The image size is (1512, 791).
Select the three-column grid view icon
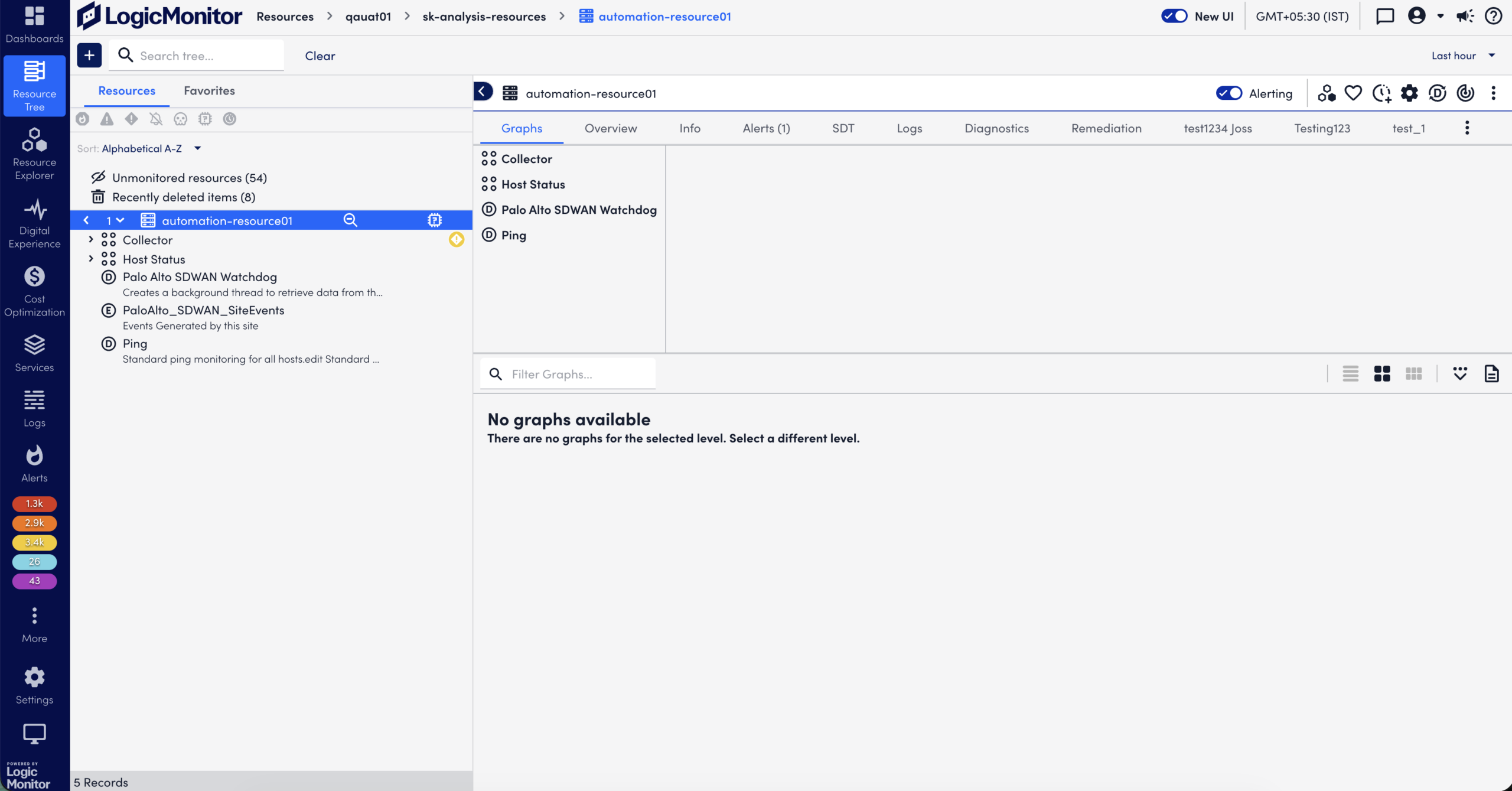click(x=1414, y=374)
